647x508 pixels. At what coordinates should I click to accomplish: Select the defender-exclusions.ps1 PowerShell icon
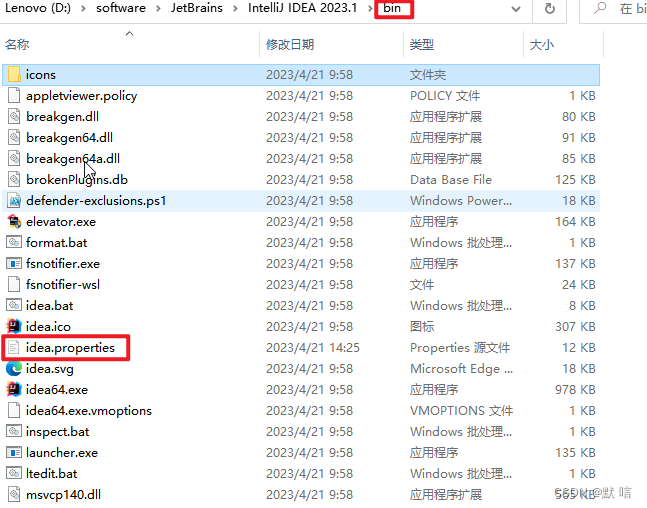[14, 201]
